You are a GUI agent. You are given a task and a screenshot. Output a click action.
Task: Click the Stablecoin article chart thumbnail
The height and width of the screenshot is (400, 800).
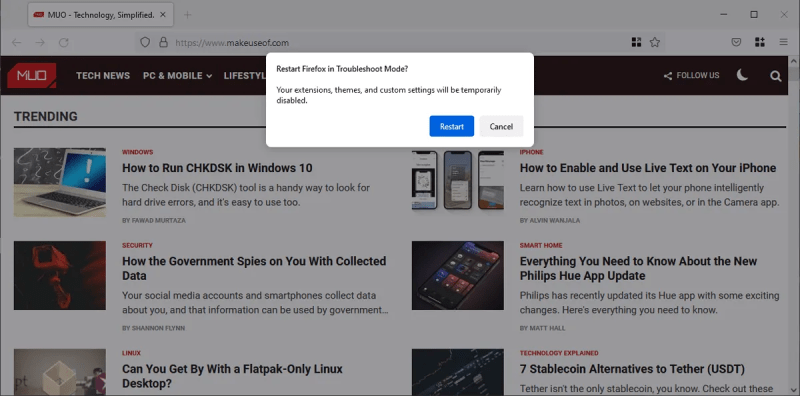pos(458,372)
